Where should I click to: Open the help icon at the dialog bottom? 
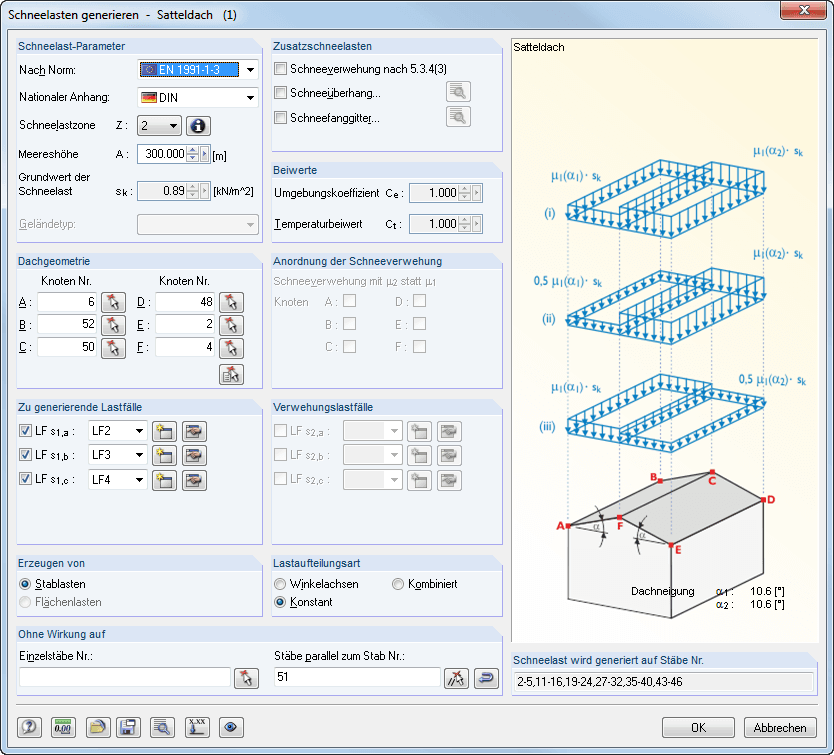(30, 727)
